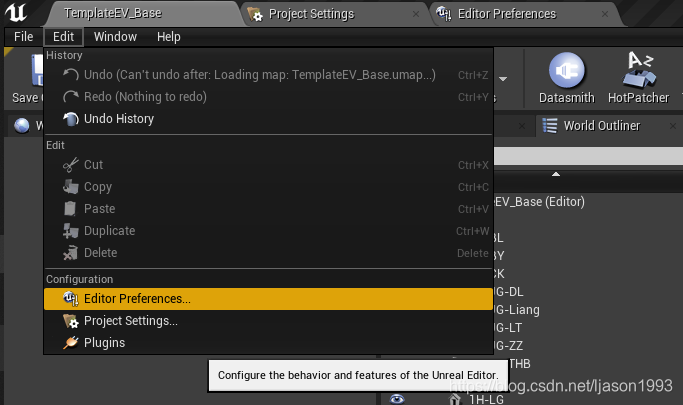
Task: Open Undo History from the Edit menu
Action: 268,119
